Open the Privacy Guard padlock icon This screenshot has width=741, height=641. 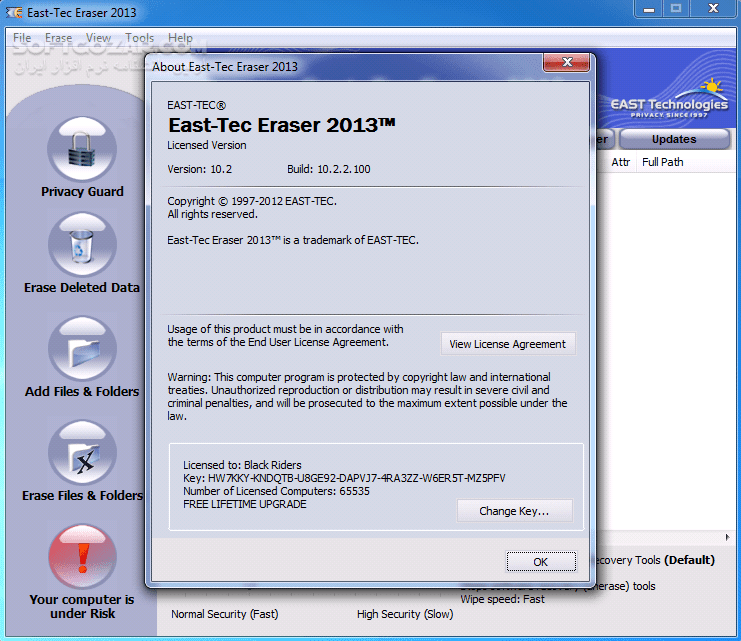pyautogui.click(x=82, y=149)
